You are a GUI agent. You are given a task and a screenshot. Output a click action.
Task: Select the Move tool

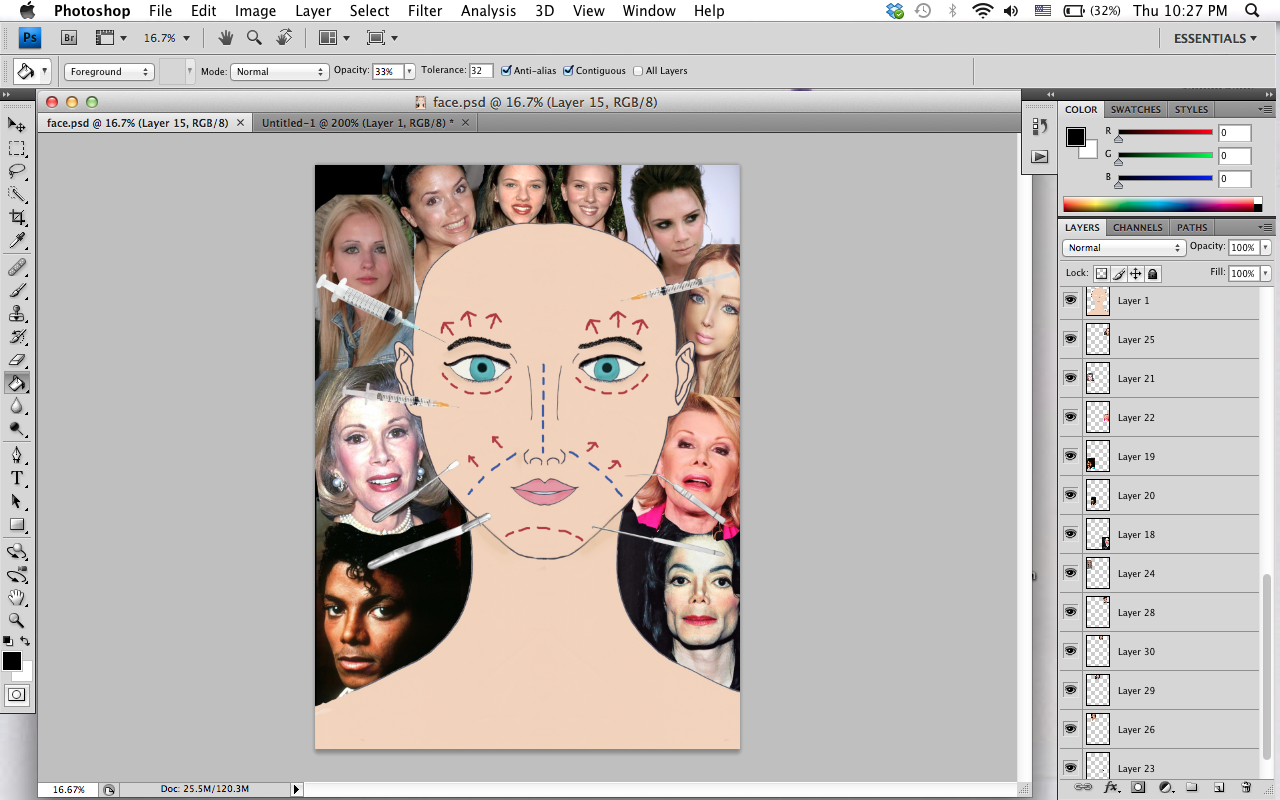pyautogui.click(x=17, y=125)
